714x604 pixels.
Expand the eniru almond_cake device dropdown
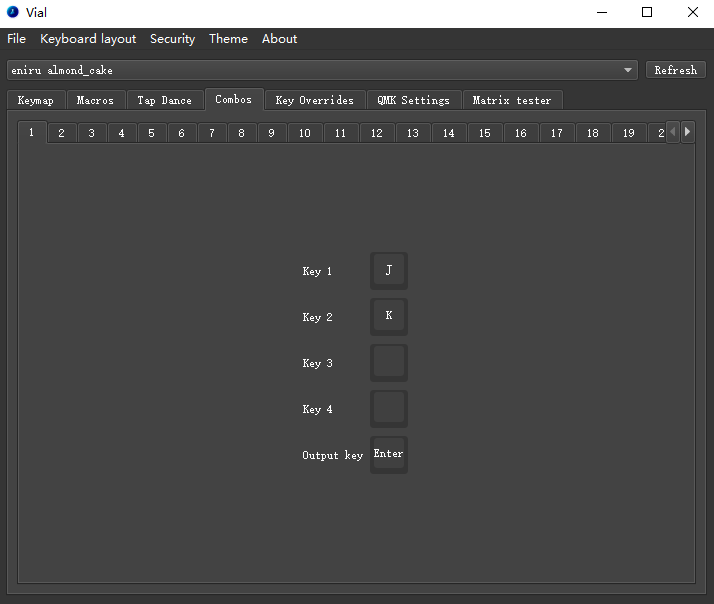click(322, 70)
